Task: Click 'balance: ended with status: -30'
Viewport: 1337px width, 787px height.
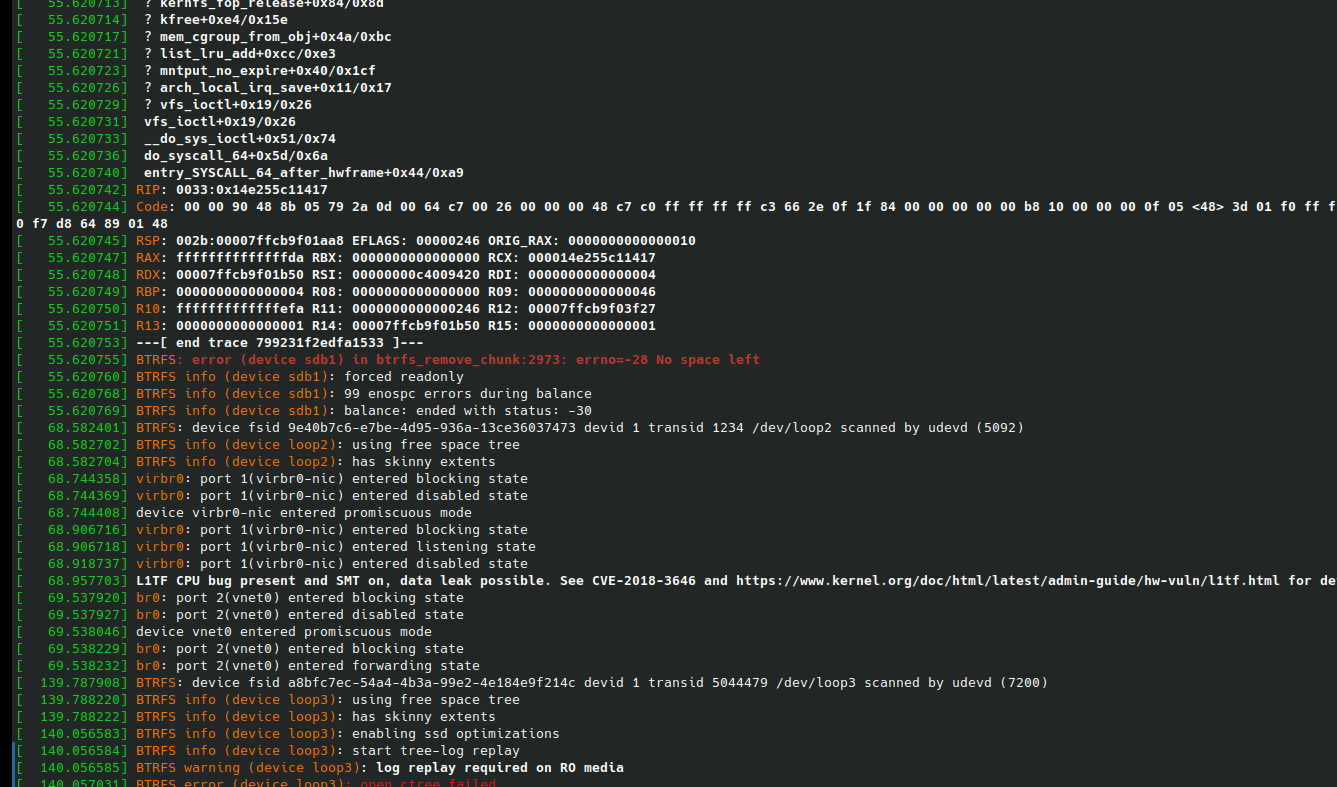Action: pos(468,411)
